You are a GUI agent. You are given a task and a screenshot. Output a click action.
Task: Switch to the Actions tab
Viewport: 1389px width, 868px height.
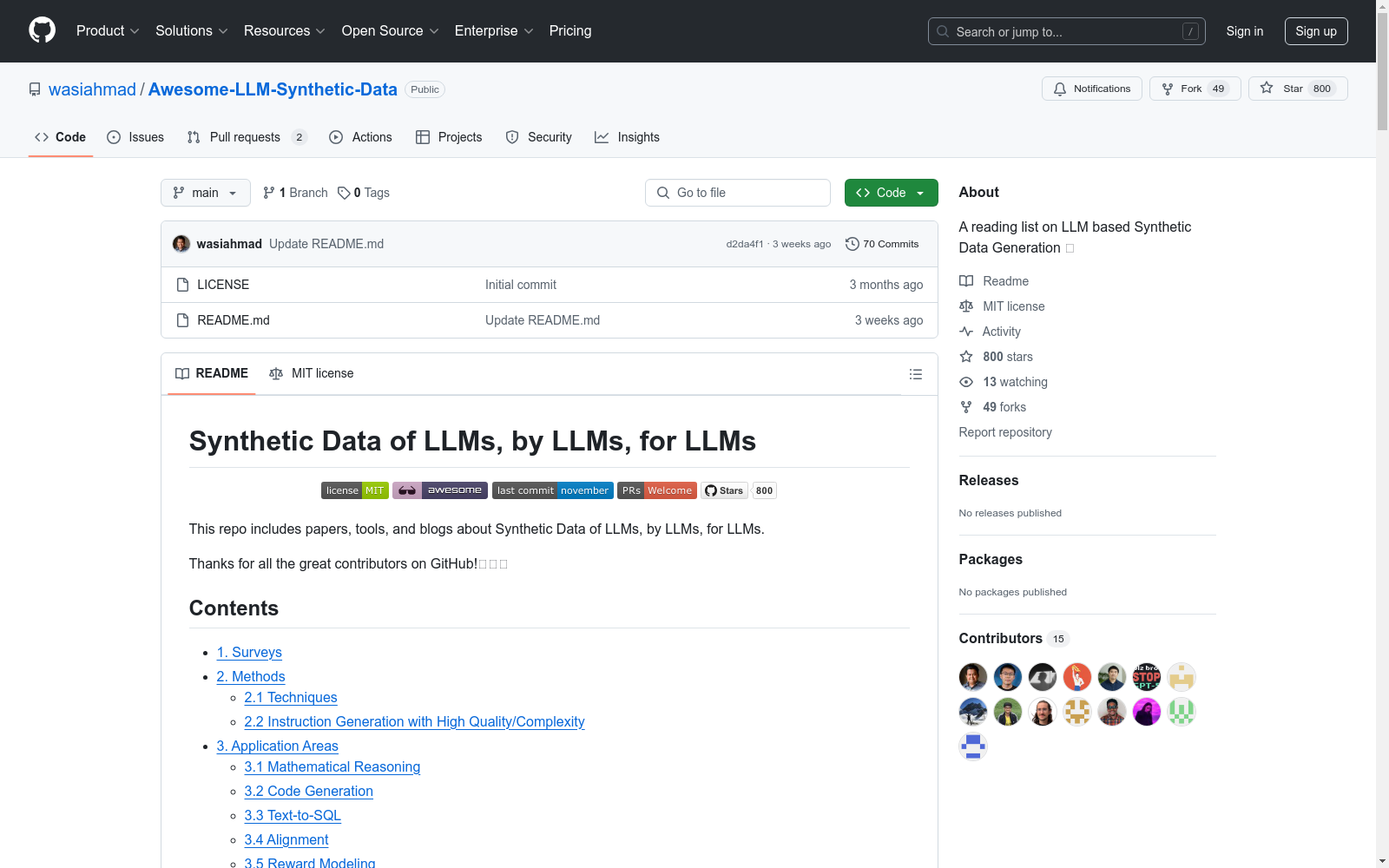[360, 137]
